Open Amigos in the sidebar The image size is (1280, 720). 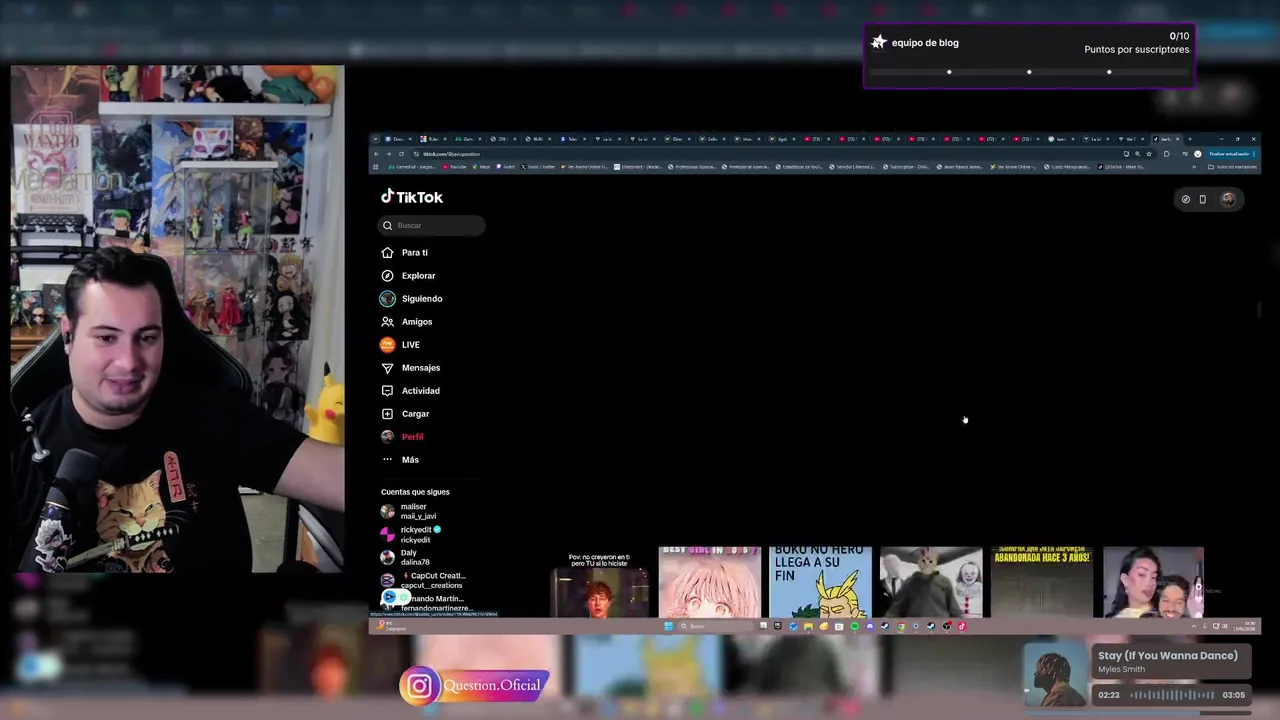point(406,322)
